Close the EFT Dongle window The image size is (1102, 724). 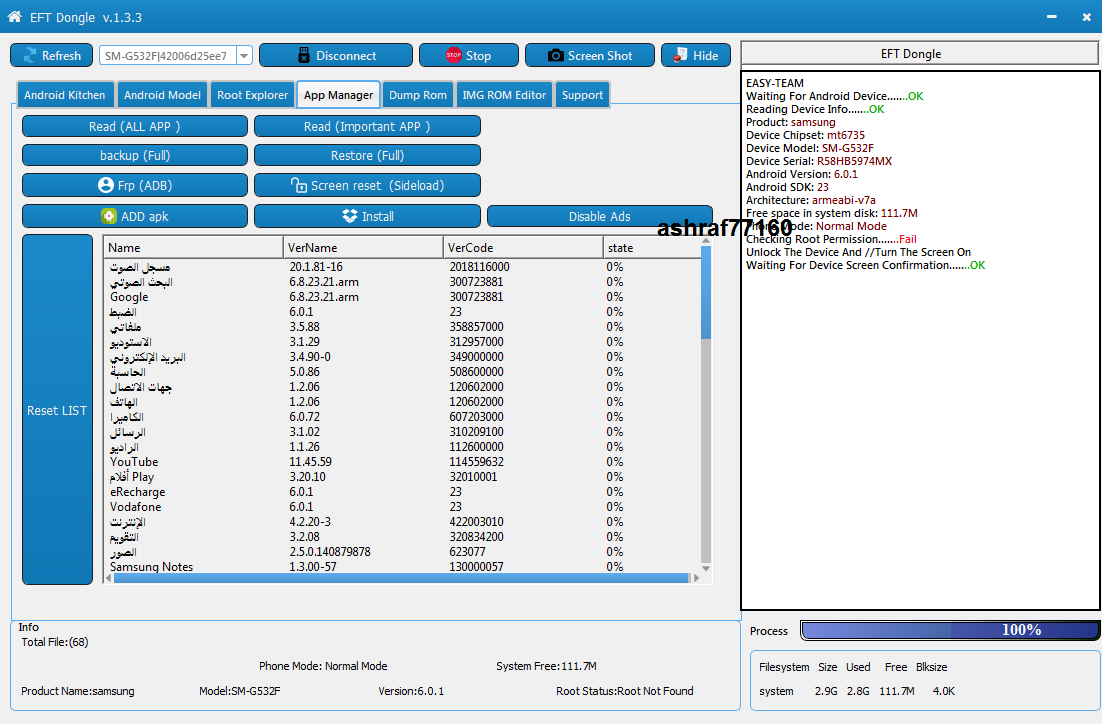pos(1087,17)
